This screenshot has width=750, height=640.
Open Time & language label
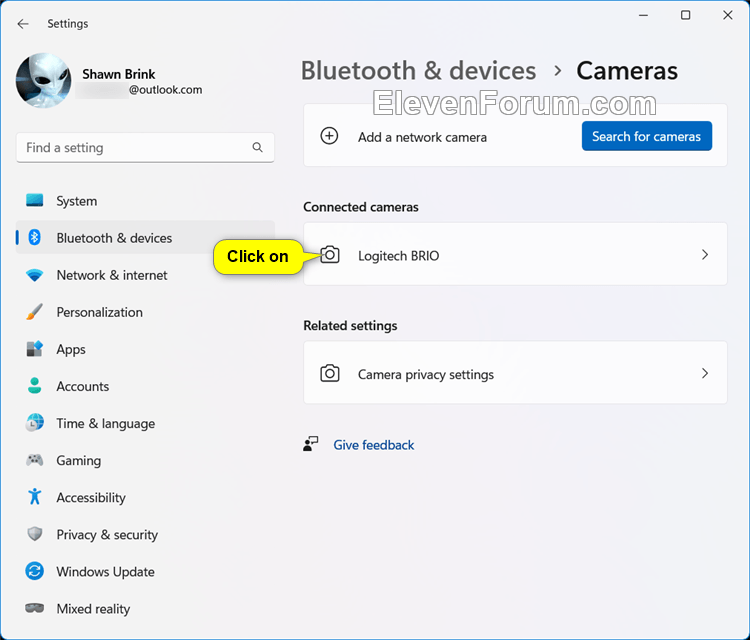106,424
